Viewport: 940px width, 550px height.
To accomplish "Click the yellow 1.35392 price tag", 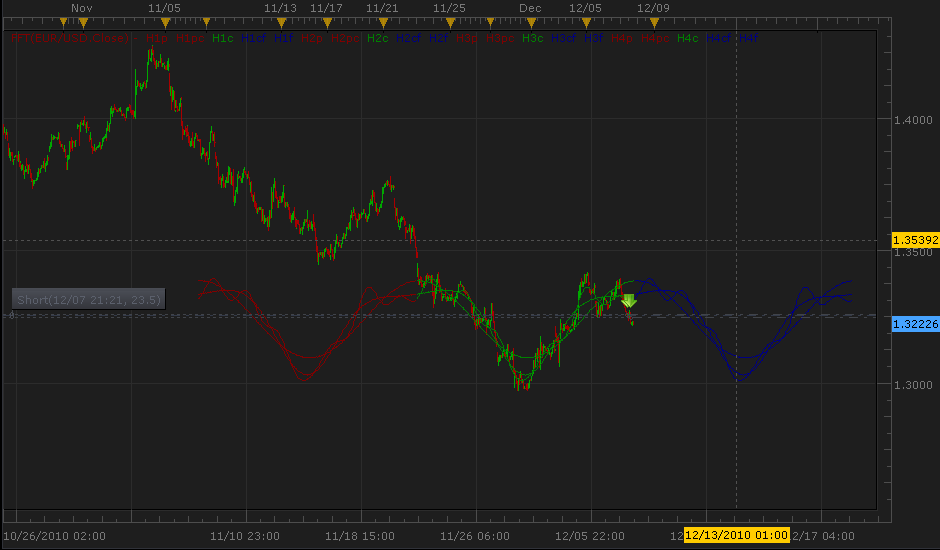I will point(915,240).
